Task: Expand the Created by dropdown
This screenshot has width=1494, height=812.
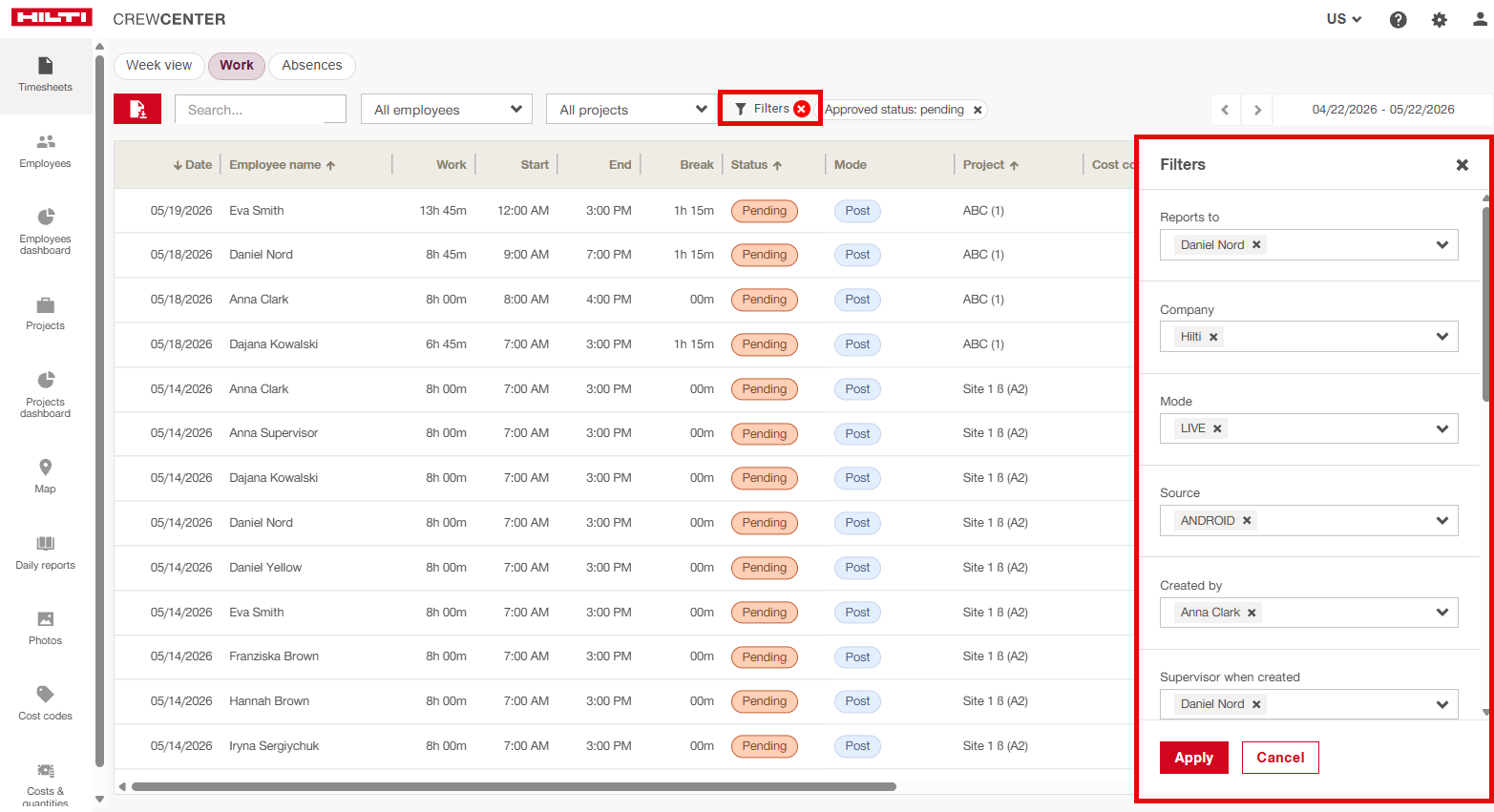Action: 1441,613
